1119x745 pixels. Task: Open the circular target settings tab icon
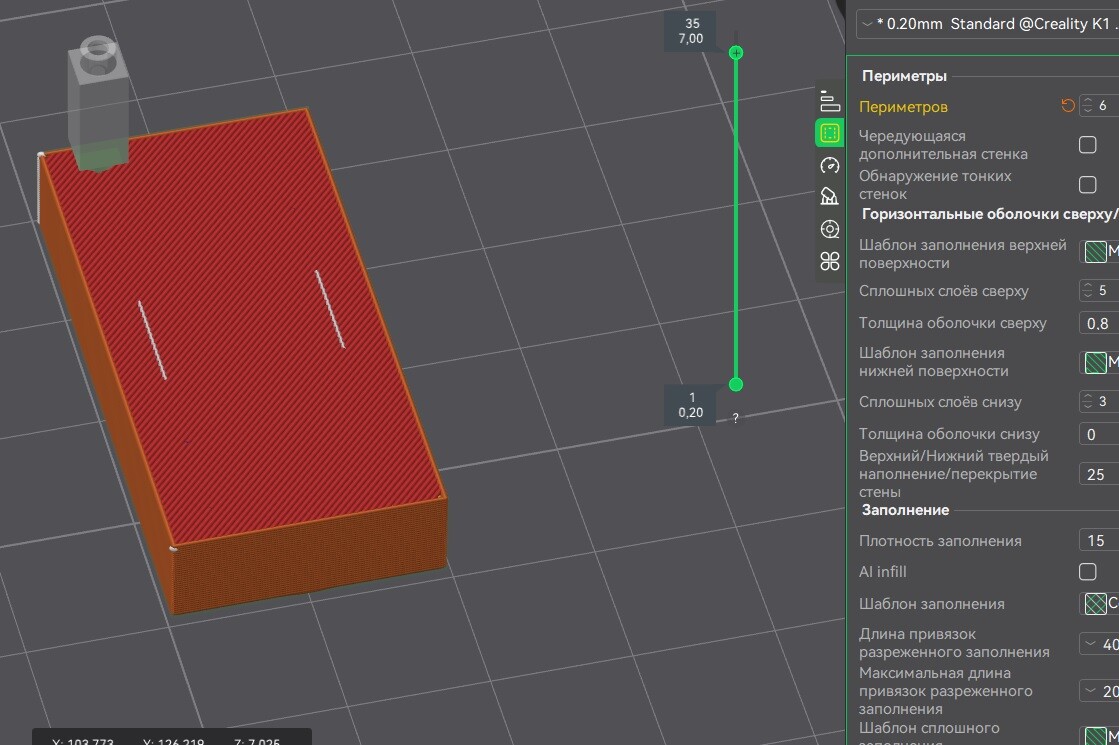[829, 229]
